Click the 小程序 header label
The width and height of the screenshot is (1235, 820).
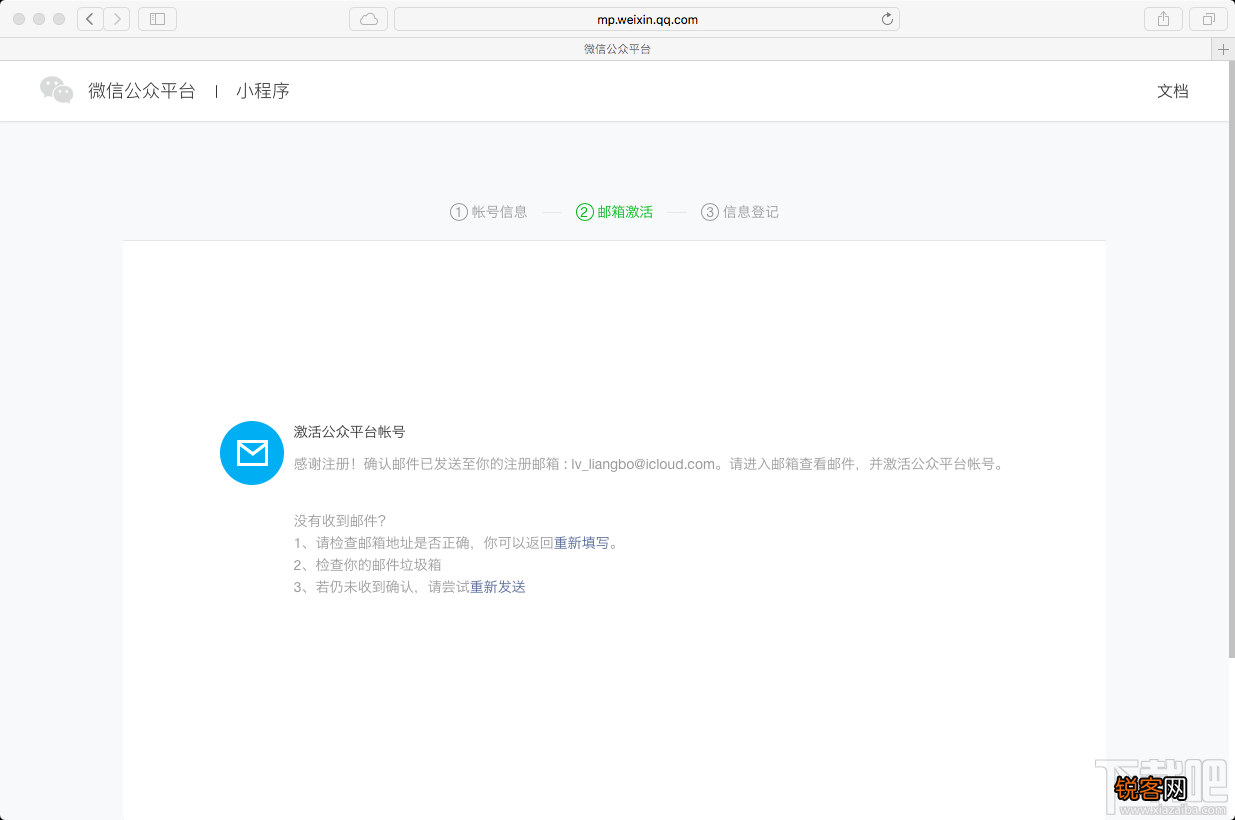pyautogui.click(x=263, y=91)
